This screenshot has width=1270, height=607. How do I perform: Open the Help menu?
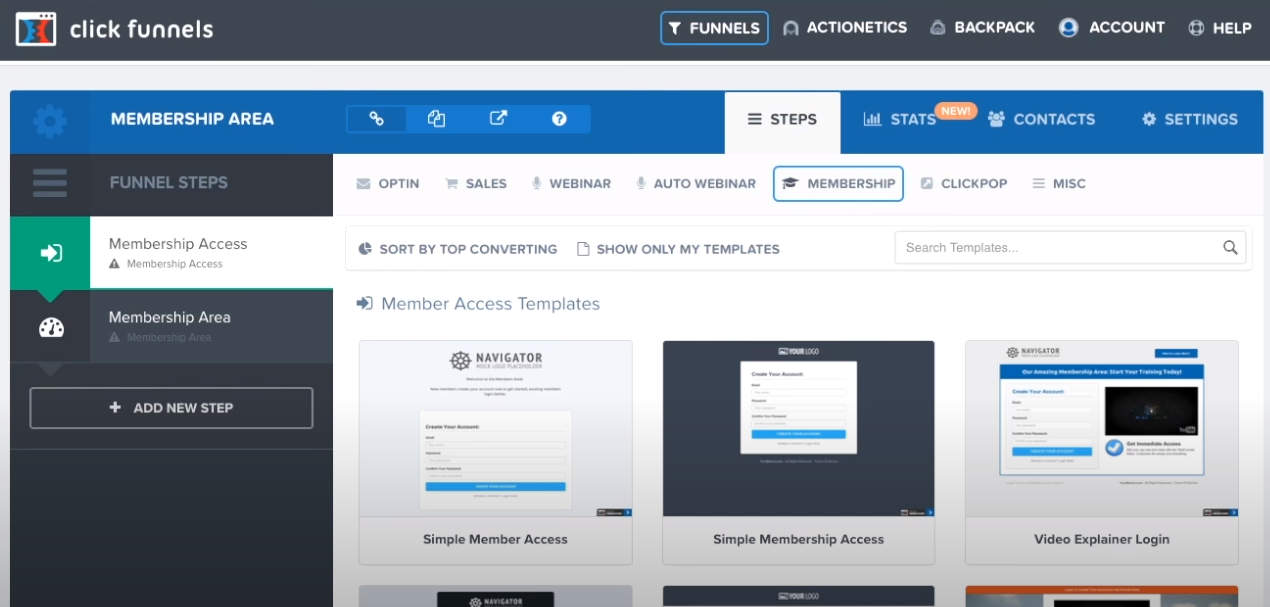tap(1219, 28)
